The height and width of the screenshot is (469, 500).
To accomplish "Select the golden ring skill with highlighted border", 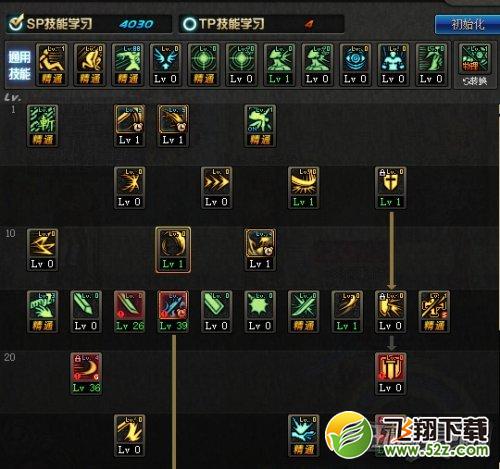I will click(x=173, y=250).
